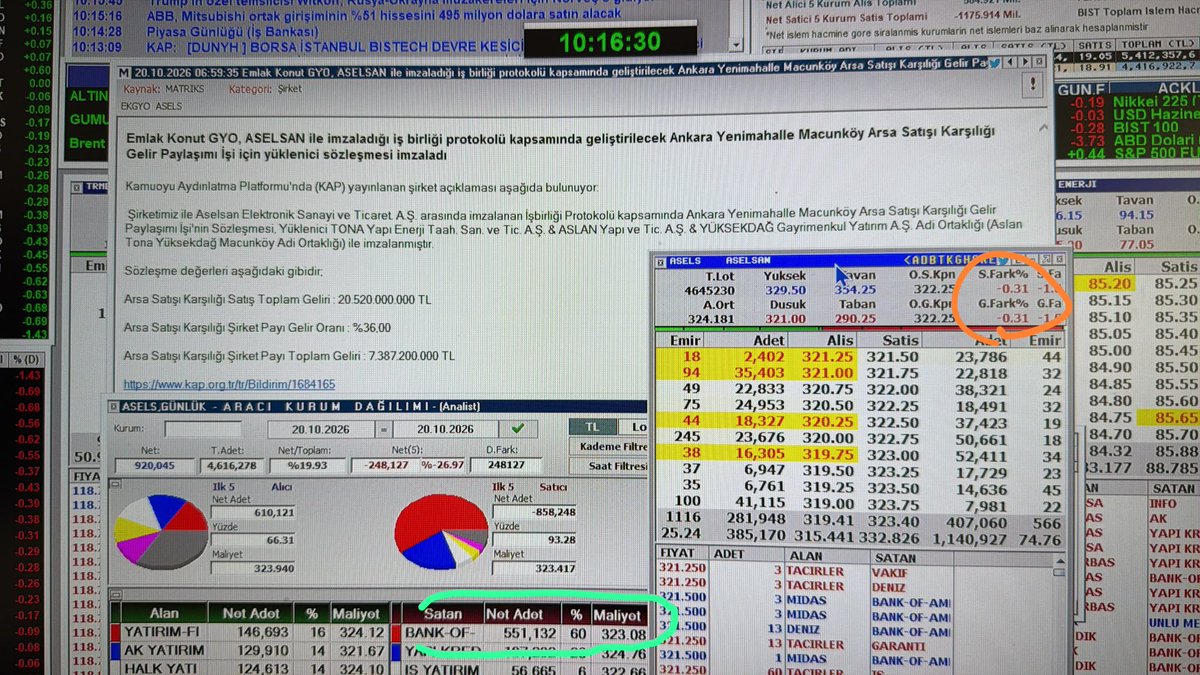Open the kap.org.tr Bildirim link

point(230,384)
